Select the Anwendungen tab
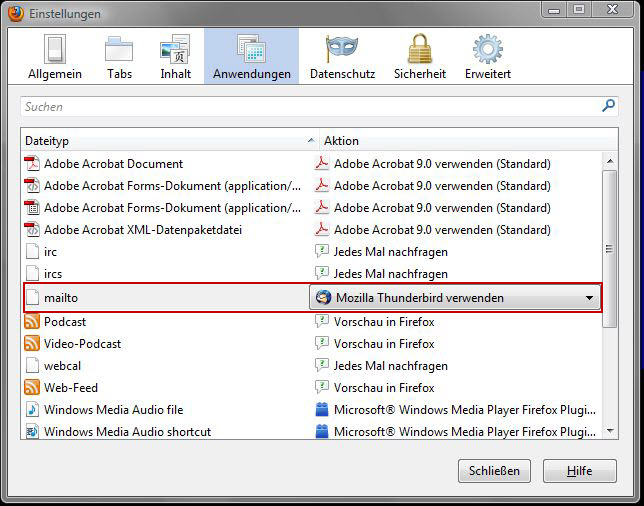 tap(251, 56)
